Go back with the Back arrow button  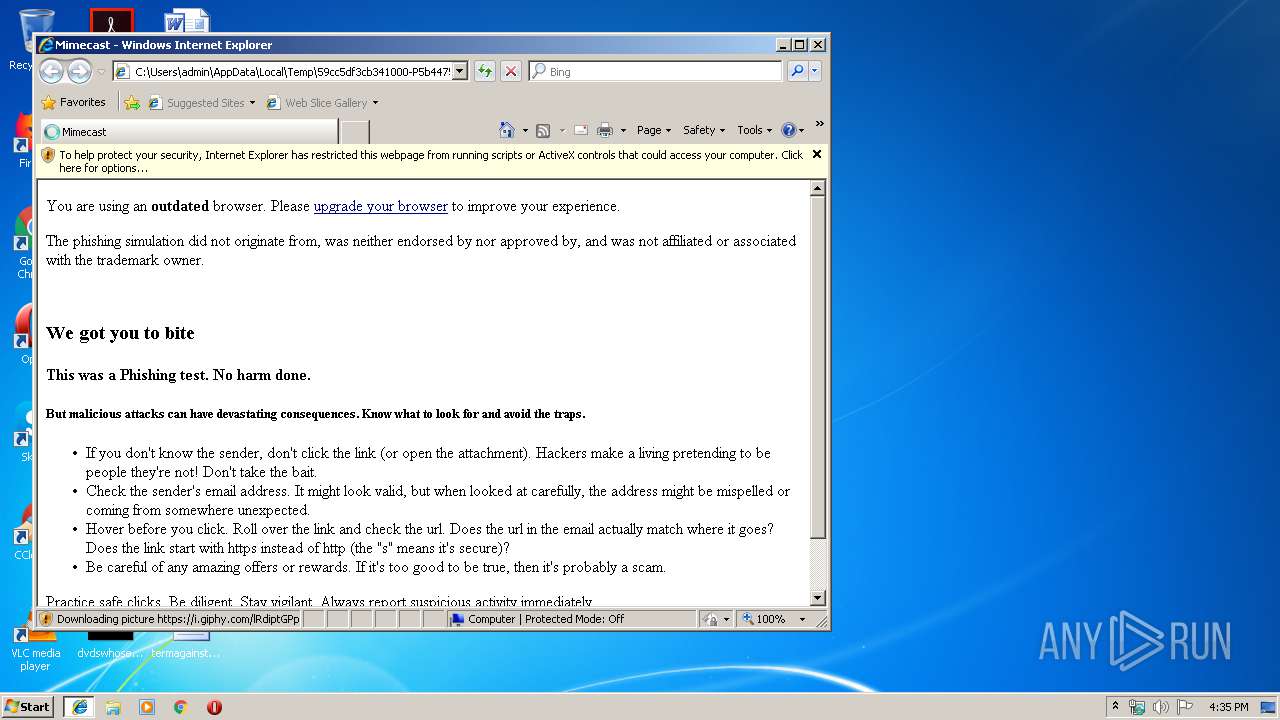click(51, 71)
